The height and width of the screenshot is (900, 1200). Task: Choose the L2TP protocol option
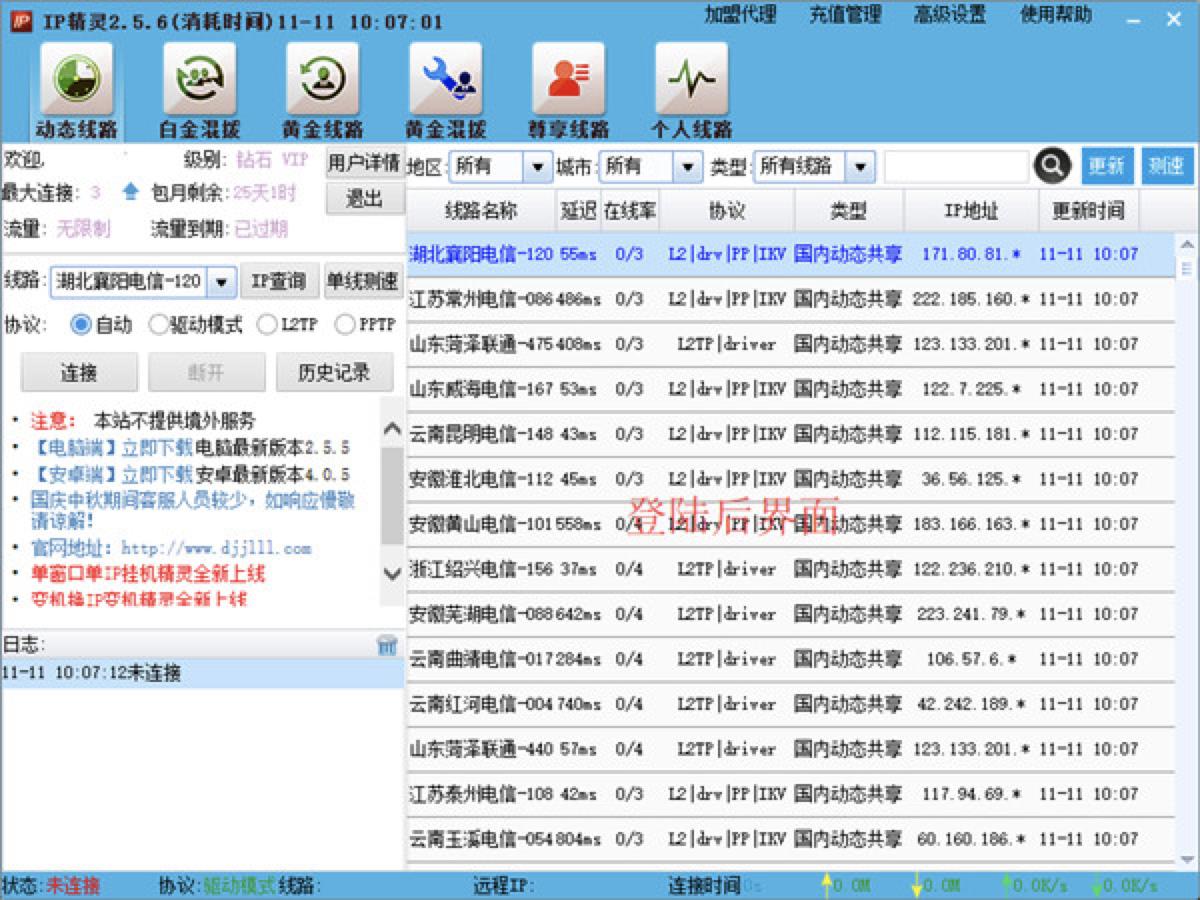266,323
